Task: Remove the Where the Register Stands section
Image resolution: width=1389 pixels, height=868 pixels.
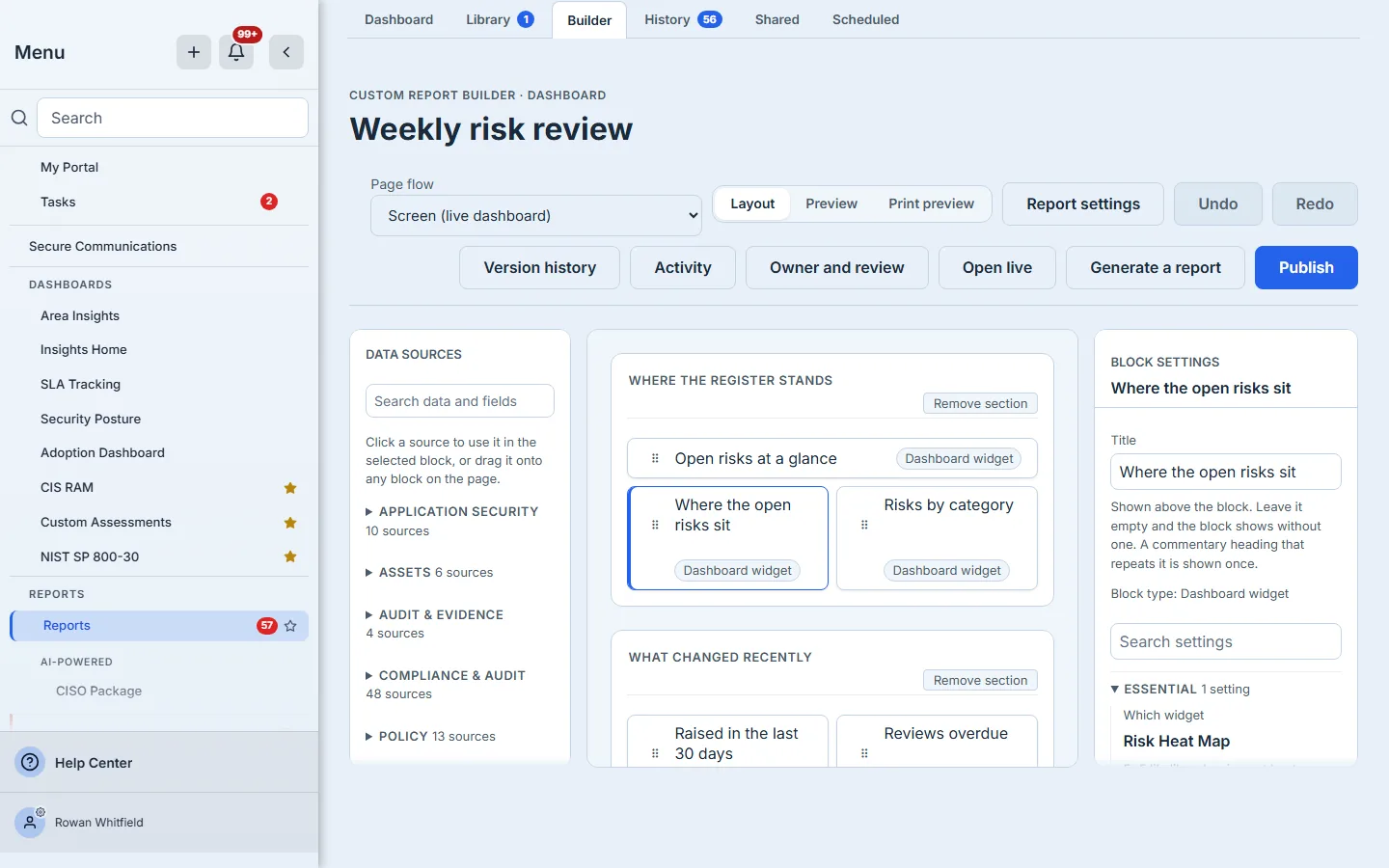Action: click(980, 403)
